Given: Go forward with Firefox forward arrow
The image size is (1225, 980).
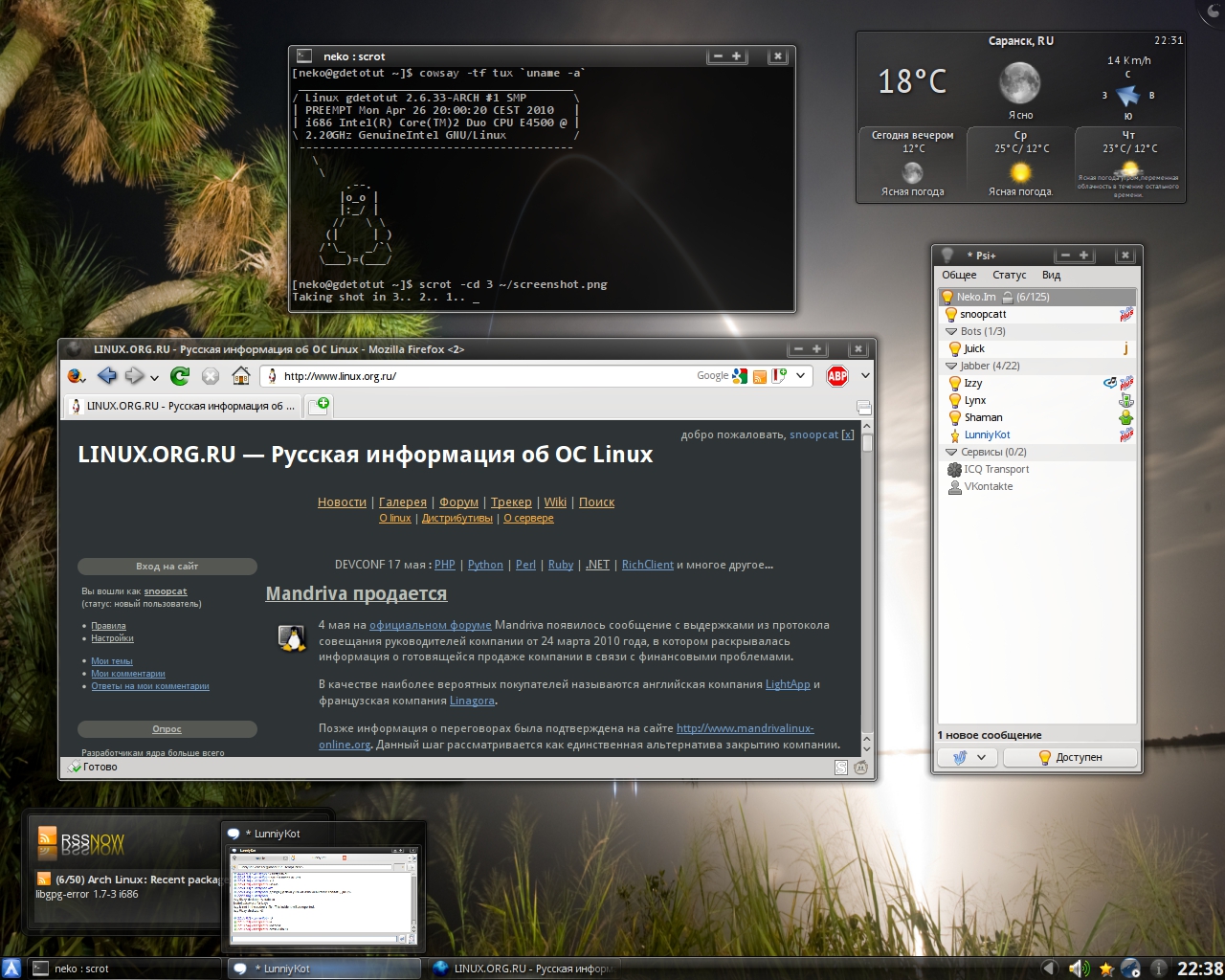Looking at the screenshot, I should 135,376.
